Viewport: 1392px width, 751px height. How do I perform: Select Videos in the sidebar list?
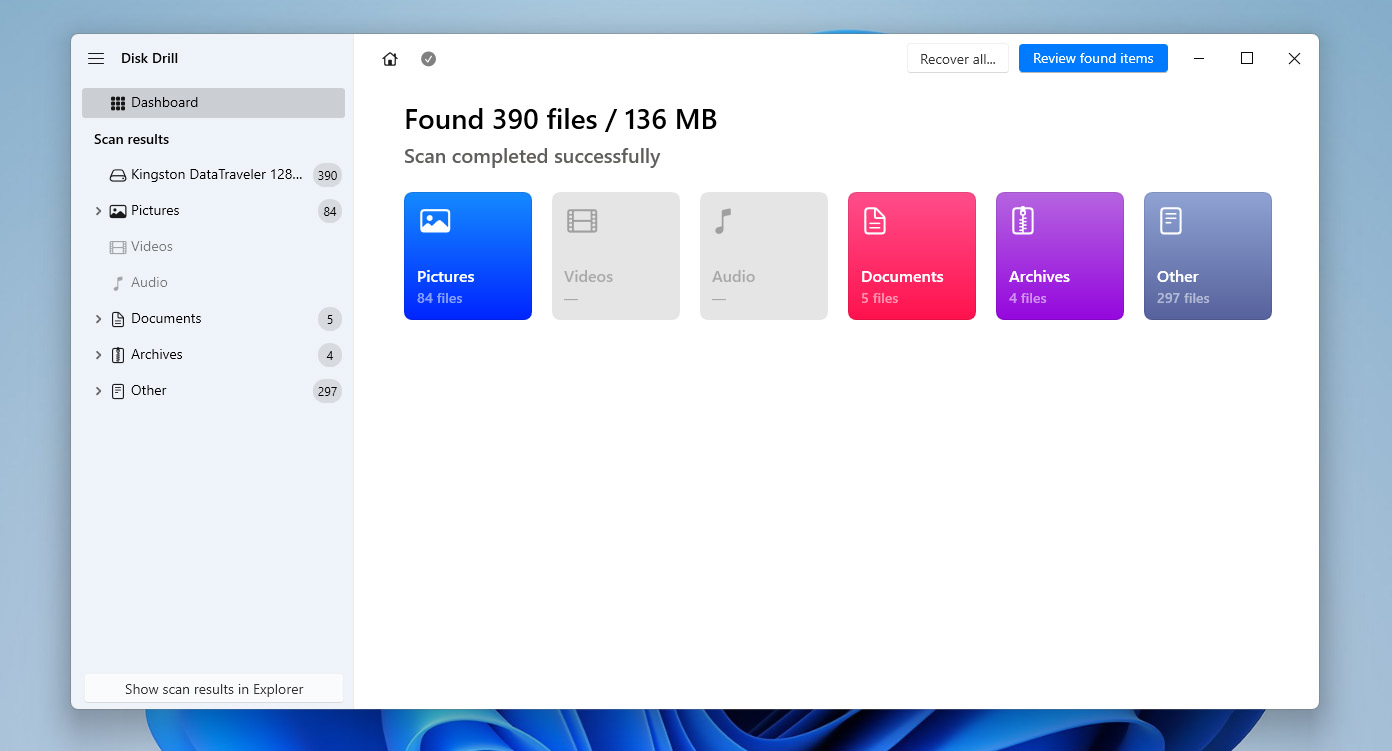151,247
